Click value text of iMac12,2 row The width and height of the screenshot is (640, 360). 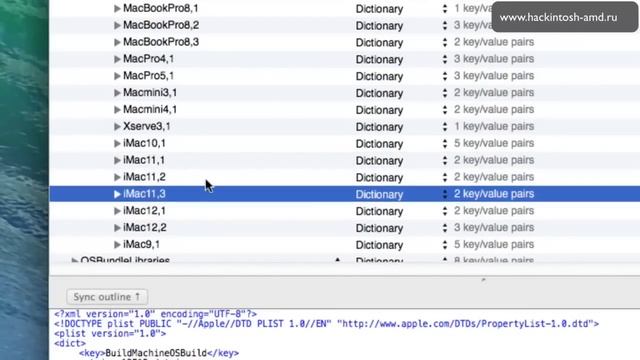point(494,228)
